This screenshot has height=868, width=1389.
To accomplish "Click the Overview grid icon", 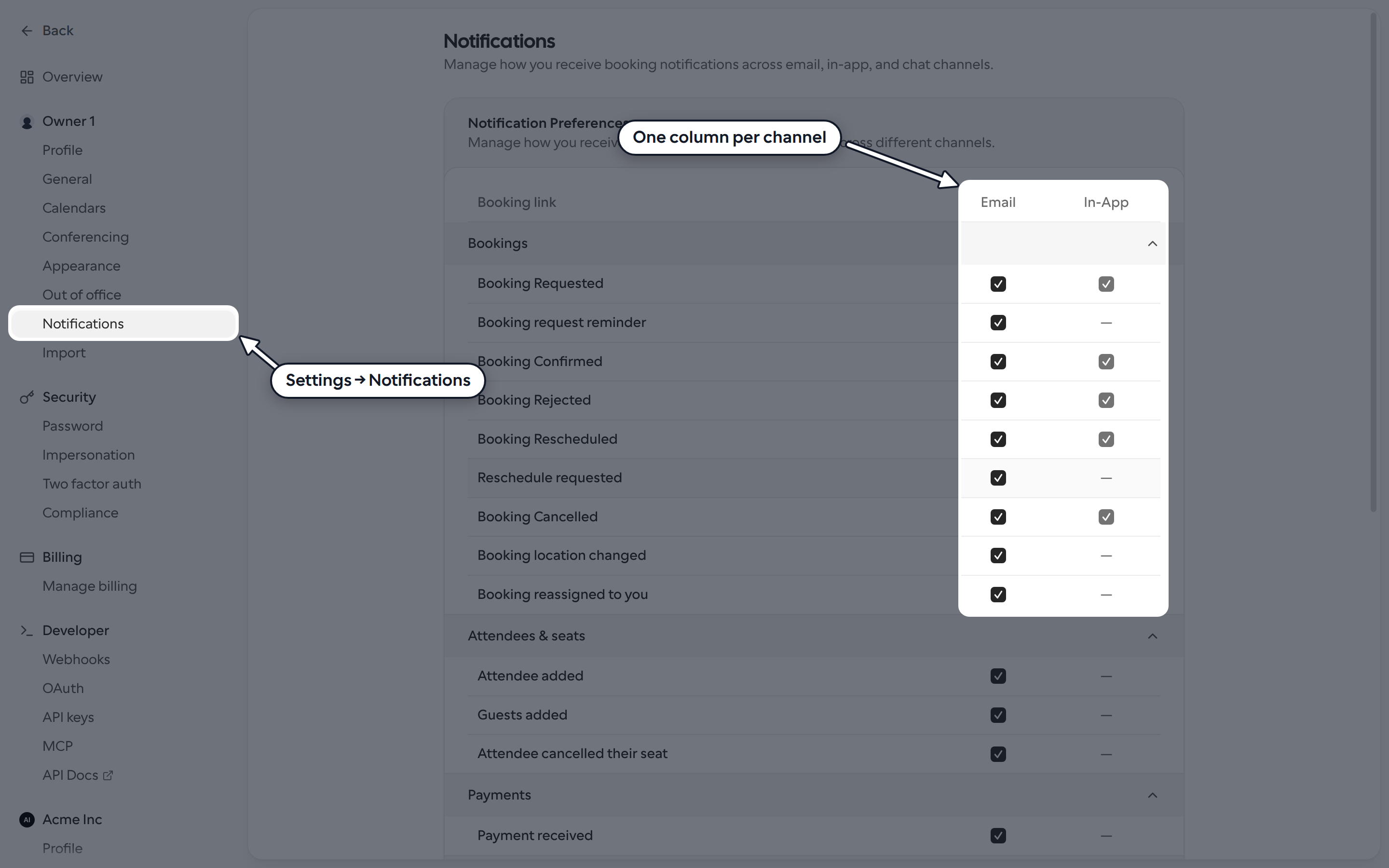I will click(27, 77).
